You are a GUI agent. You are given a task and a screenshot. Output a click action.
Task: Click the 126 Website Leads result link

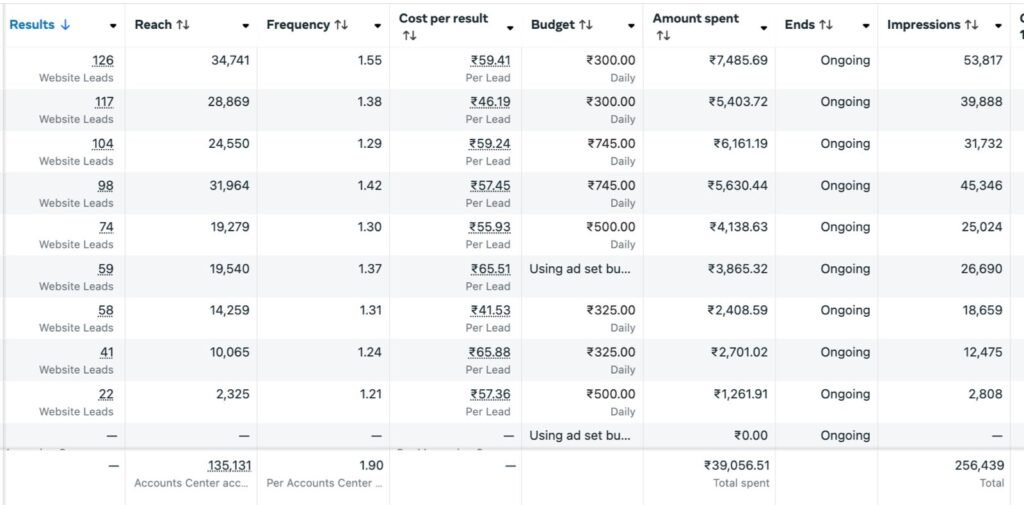click(102, 61)
